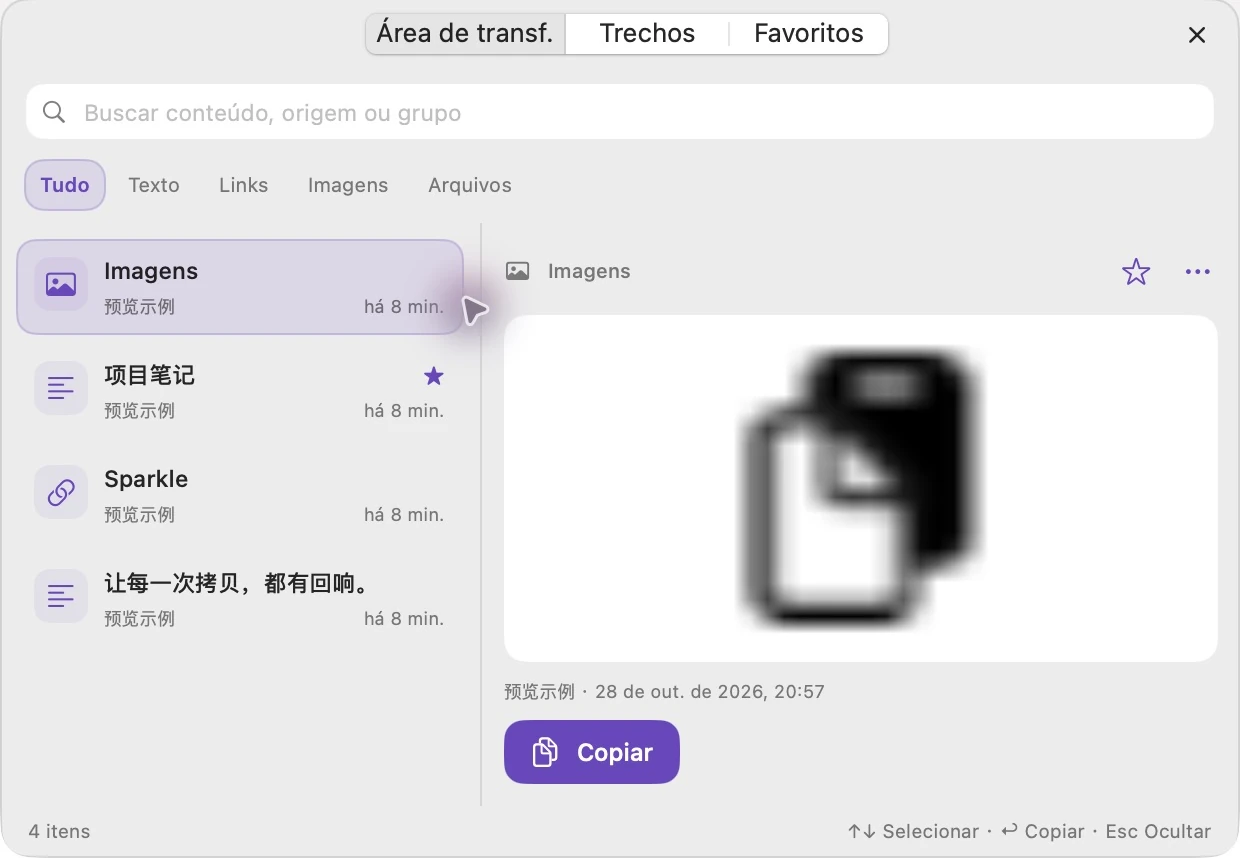
Task: Show only Imagens in the filter bar
Action: (x=348, y=185)
